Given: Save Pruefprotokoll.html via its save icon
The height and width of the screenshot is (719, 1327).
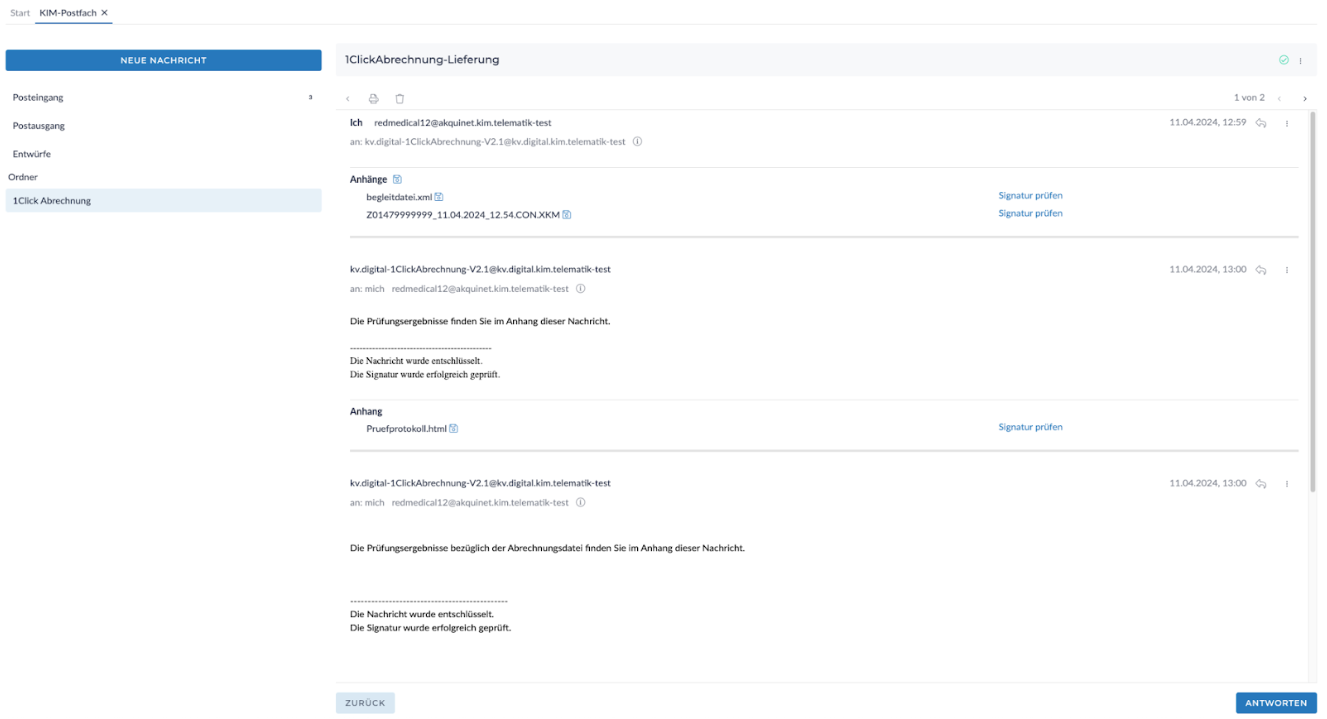Looking at the screenshot, I should click(x=454, y=429).
